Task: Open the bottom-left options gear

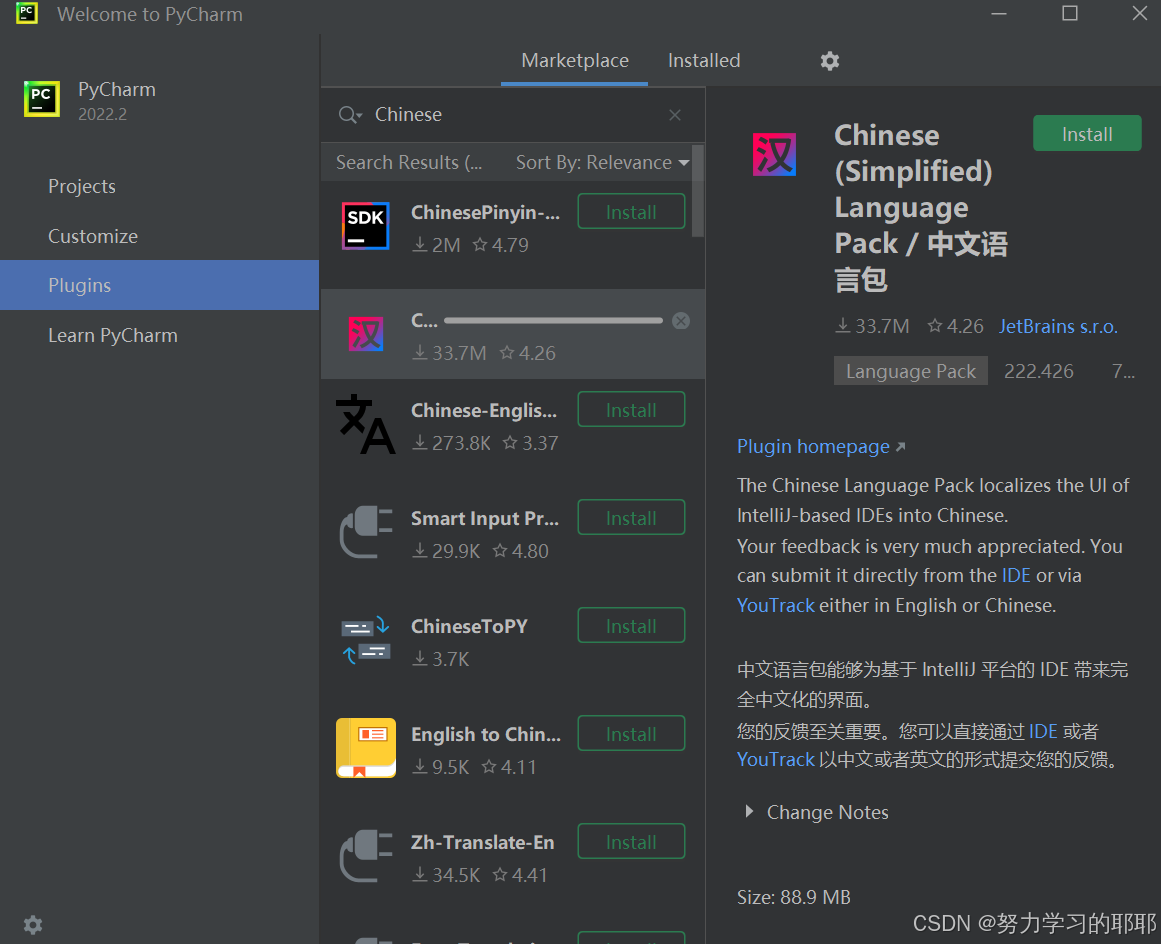Action: (33, 924)
